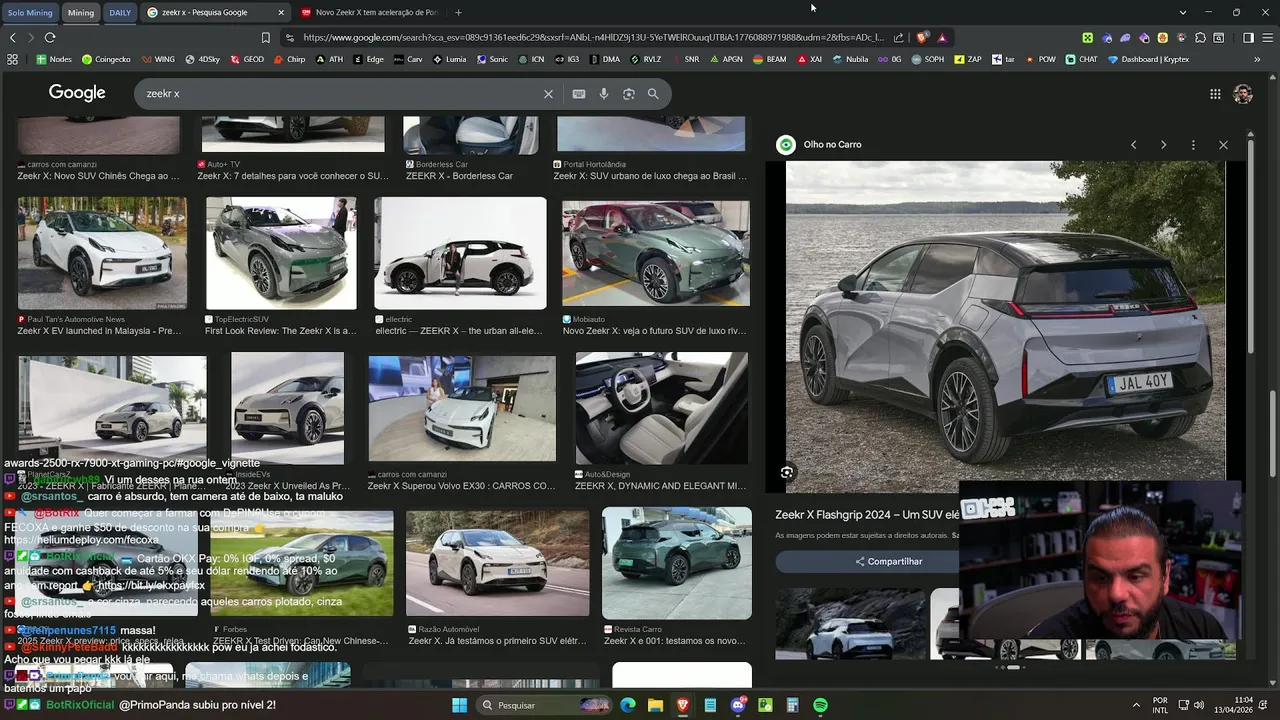Open the Coingecko bookmark
The image size is (1280, 720).
pos(106,59)
